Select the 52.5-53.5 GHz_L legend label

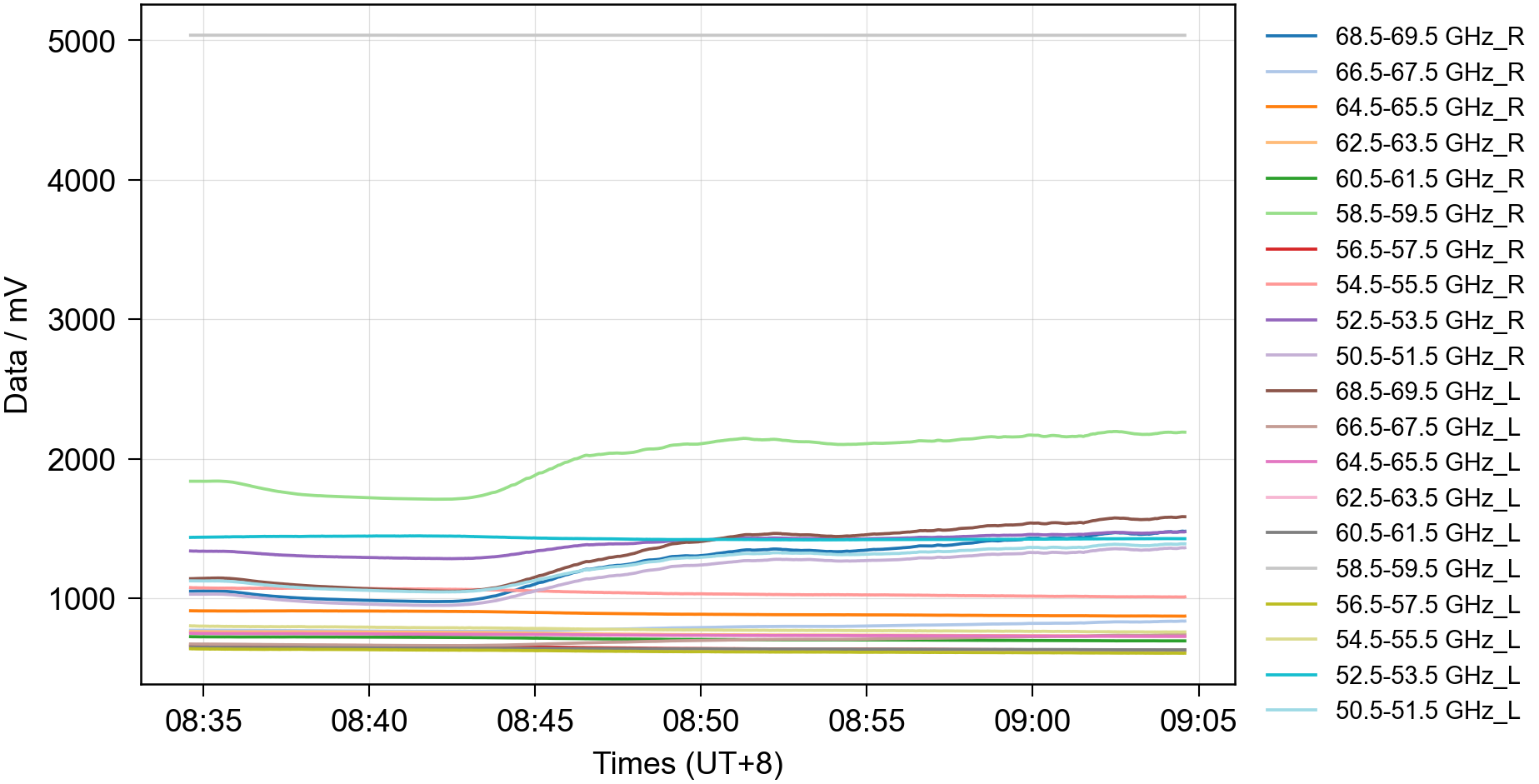click(x=1427, y=676)
